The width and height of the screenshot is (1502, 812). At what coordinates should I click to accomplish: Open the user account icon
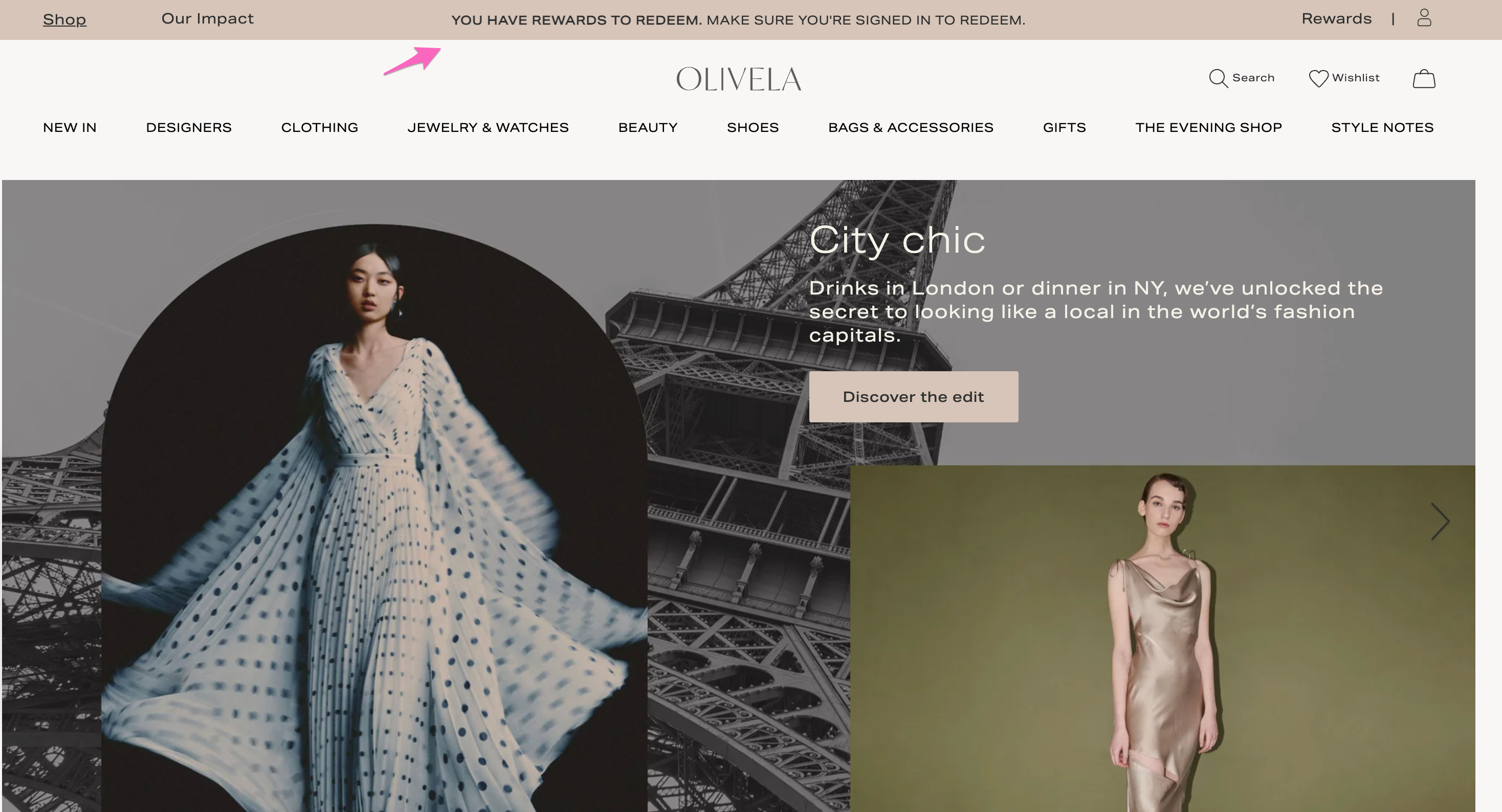pos(1424,18)
